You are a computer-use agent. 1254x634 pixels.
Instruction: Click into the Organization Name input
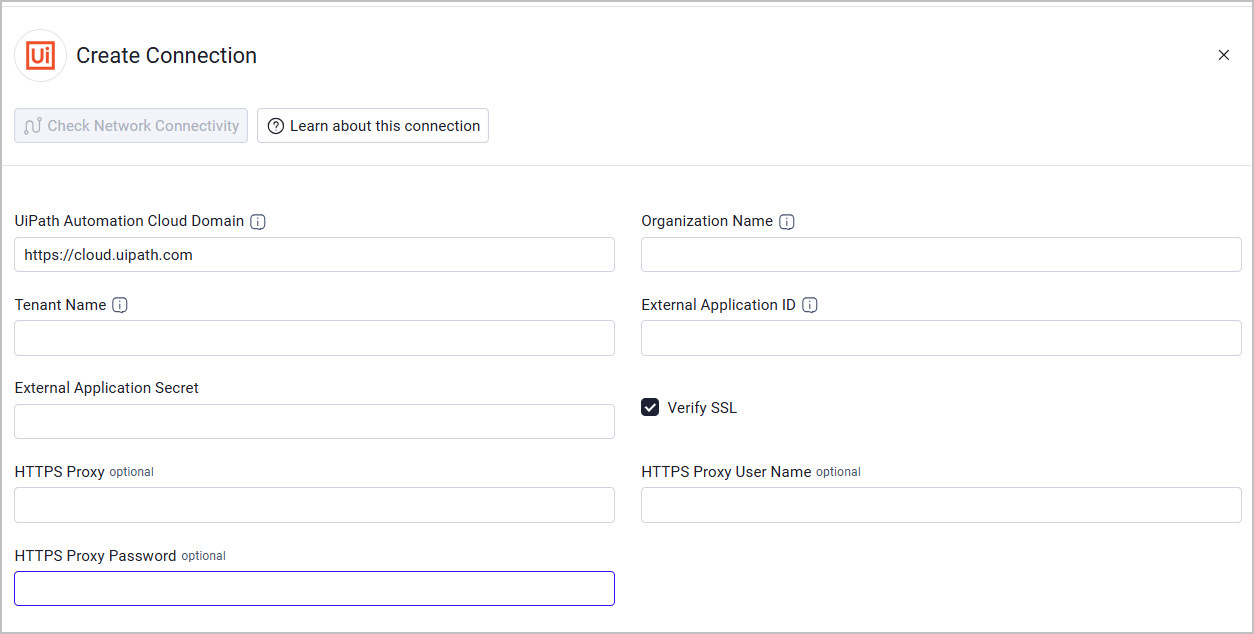point(941,255)
